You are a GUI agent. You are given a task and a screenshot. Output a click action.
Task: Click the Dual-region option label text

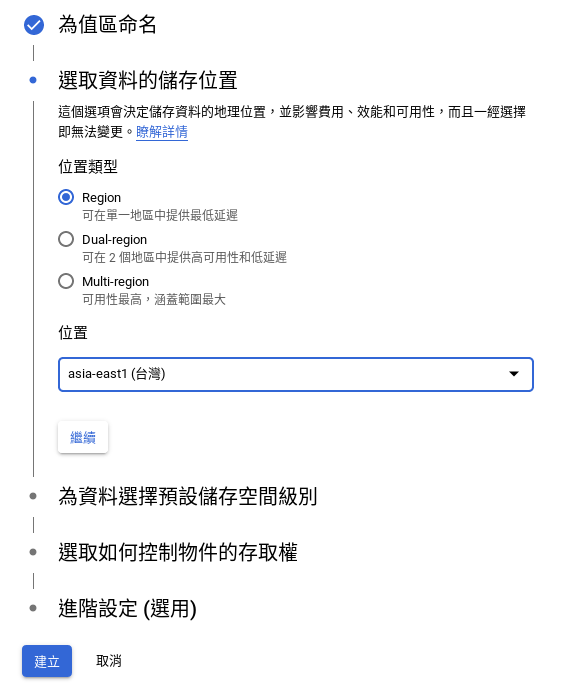[x=114, y=240]
